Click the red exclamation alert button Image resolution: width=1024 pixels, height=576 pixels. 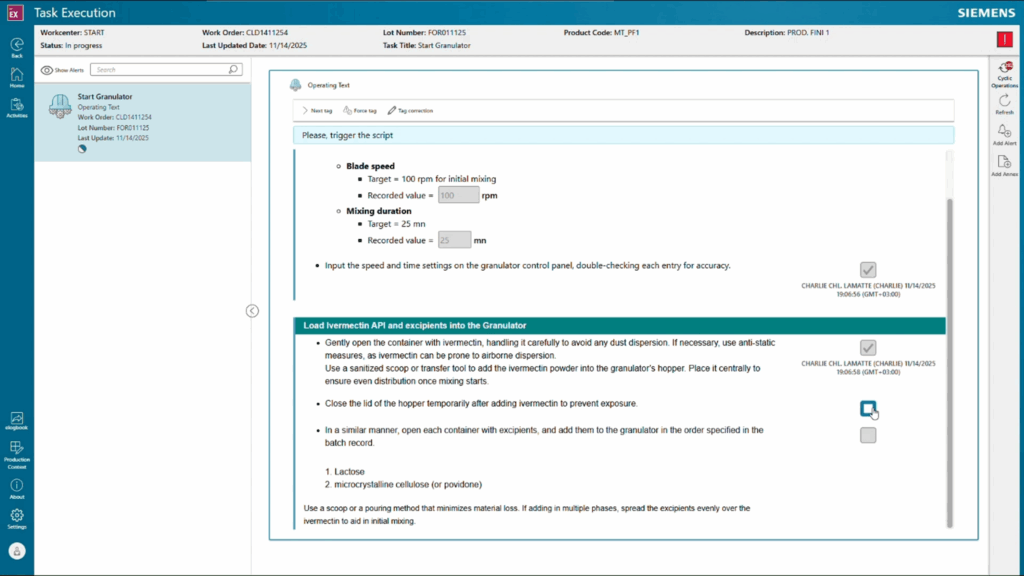(x=1003, y=39)
